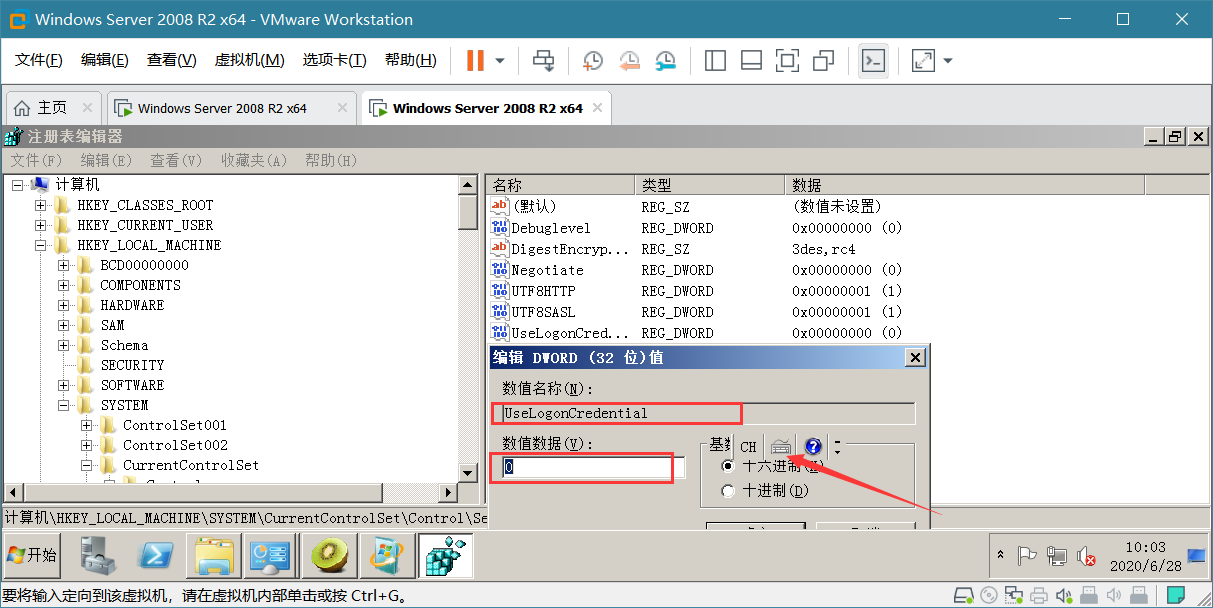Open the 虚拟机(M) menu
Viewport: 1213px width, 608px height.
pyautogui.click(x=249, y=61)
